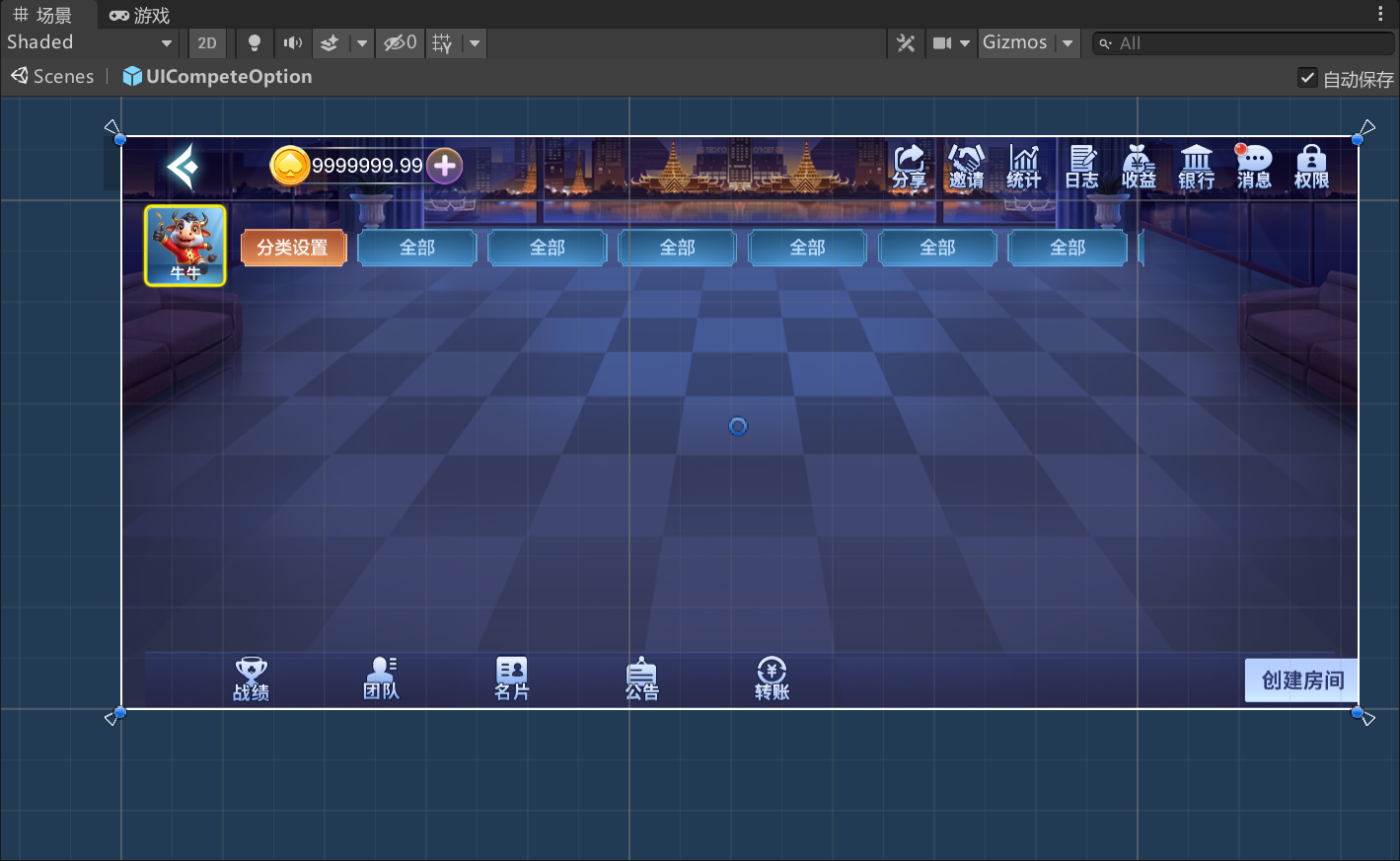Select the 场景 (Scene) tab
Image resolution: width=1400 pixels, height=861 pixels.
point(43,15)
